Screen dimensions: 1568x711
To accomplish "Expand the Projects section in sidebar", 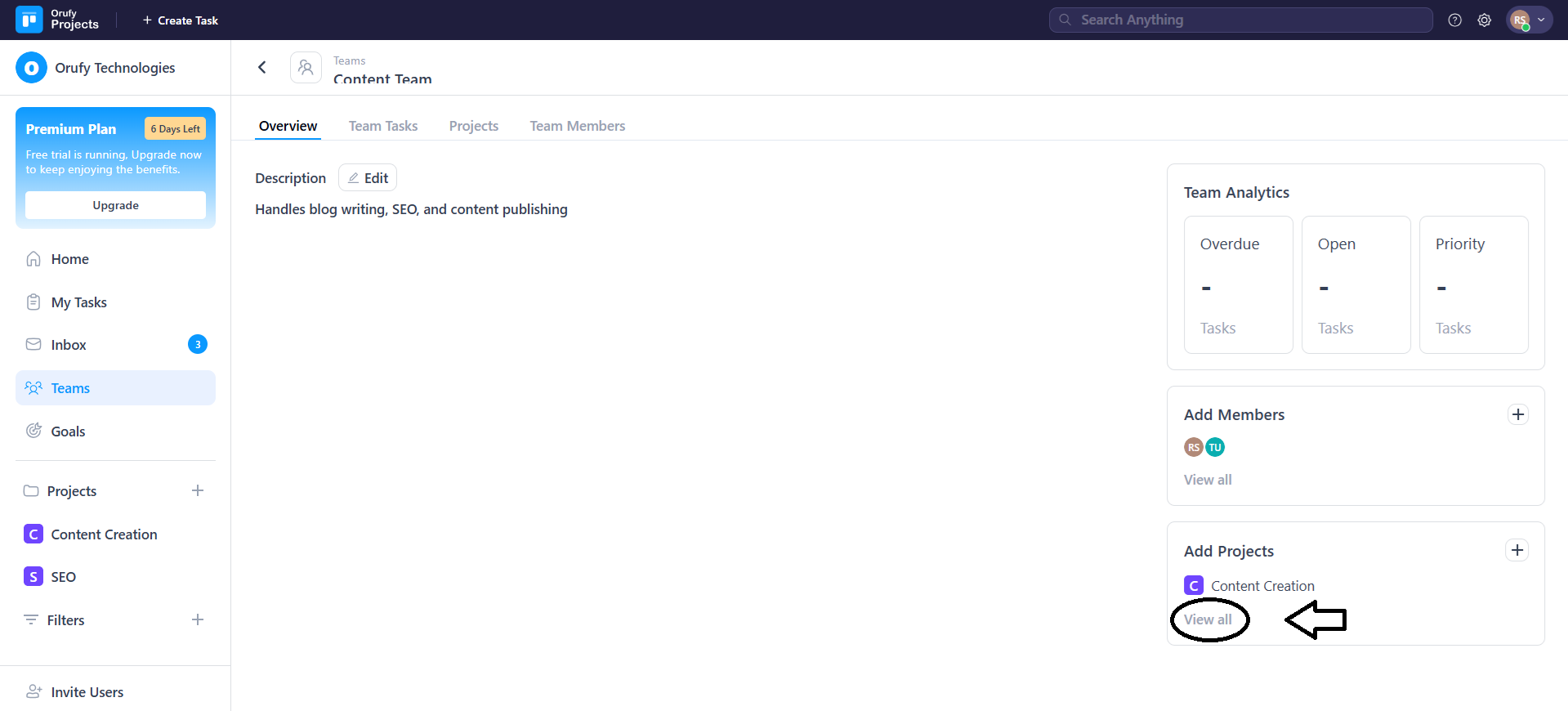I will click(x=71, y=491).
